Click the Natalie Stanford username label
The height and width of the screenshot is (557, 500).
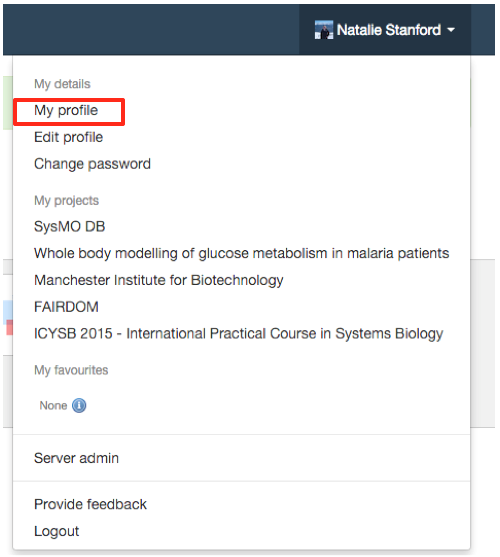(x=389, y=30)
